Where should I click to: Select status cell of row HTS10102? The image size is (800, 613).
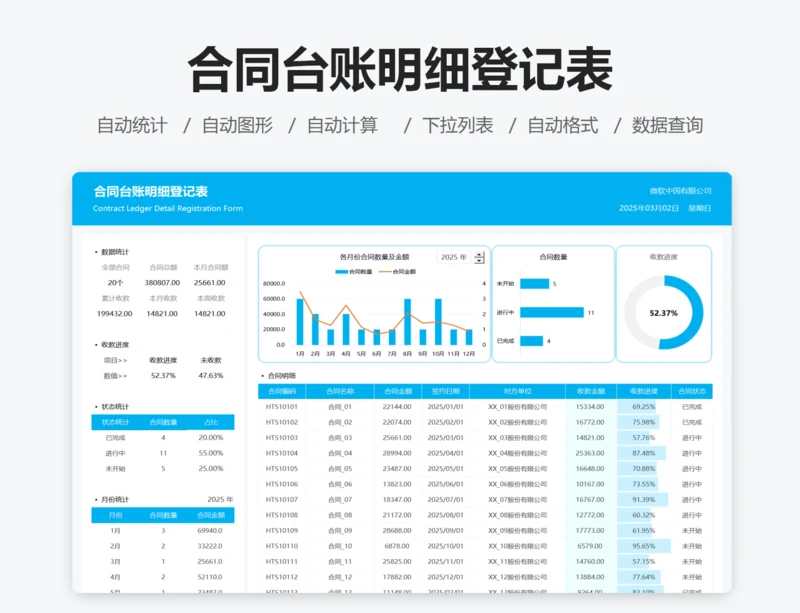pyautogui.click(x=692, y=422)
